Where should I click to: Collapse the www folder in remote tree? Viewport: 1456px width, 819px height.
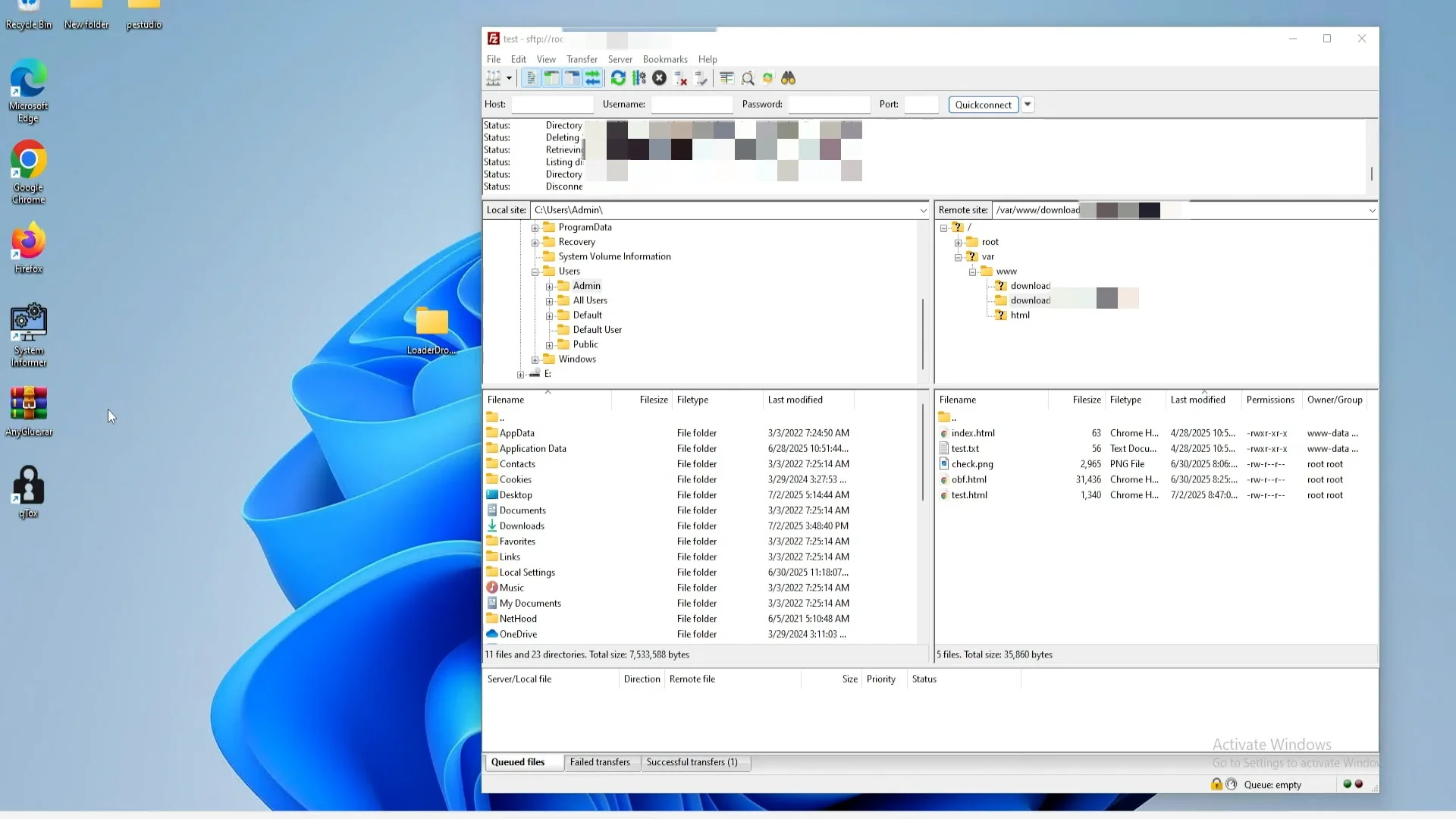point(972,271)
